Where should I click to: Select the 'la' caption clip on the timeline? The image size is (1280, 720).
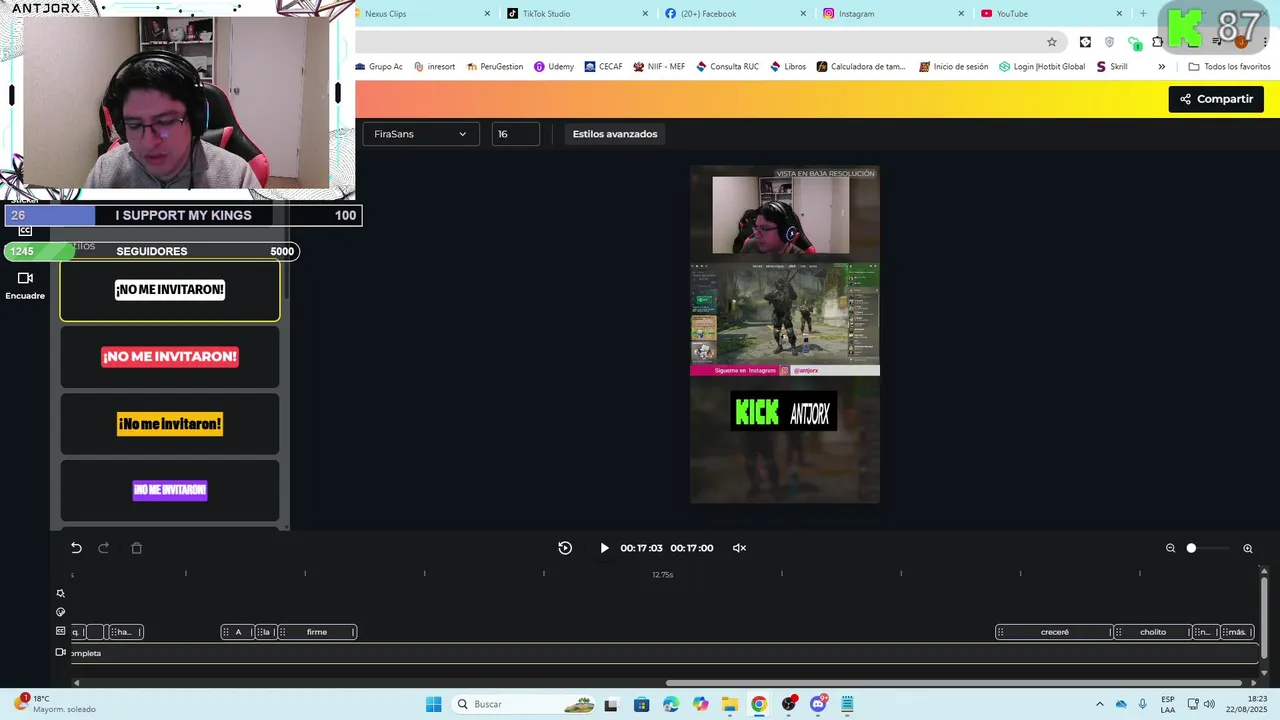point(265,632)
